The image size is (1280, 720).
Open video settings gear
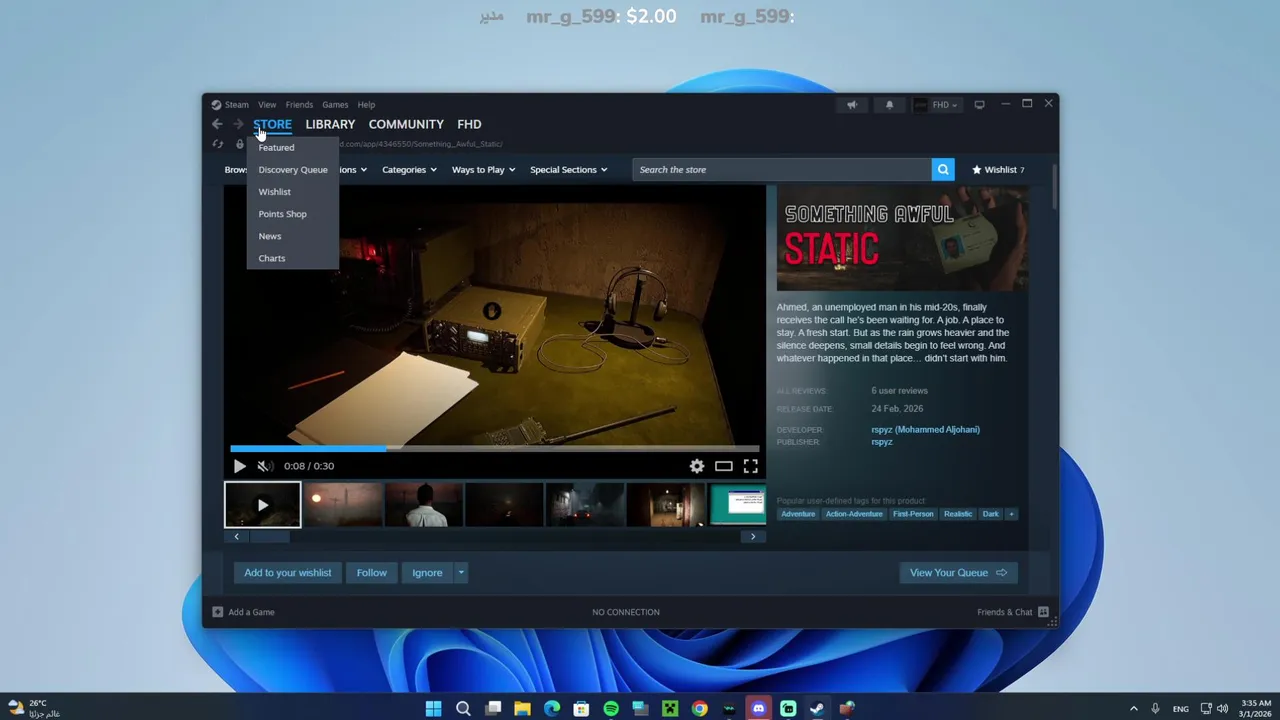pos(697,466)
